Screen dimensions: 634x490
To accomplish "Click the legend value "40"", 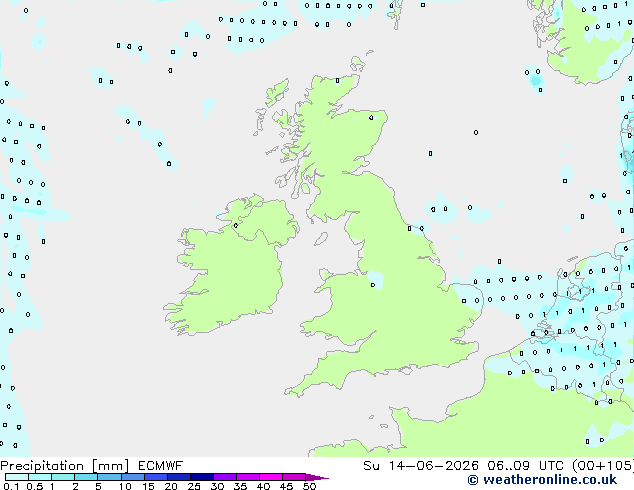I will coord(263,486).
